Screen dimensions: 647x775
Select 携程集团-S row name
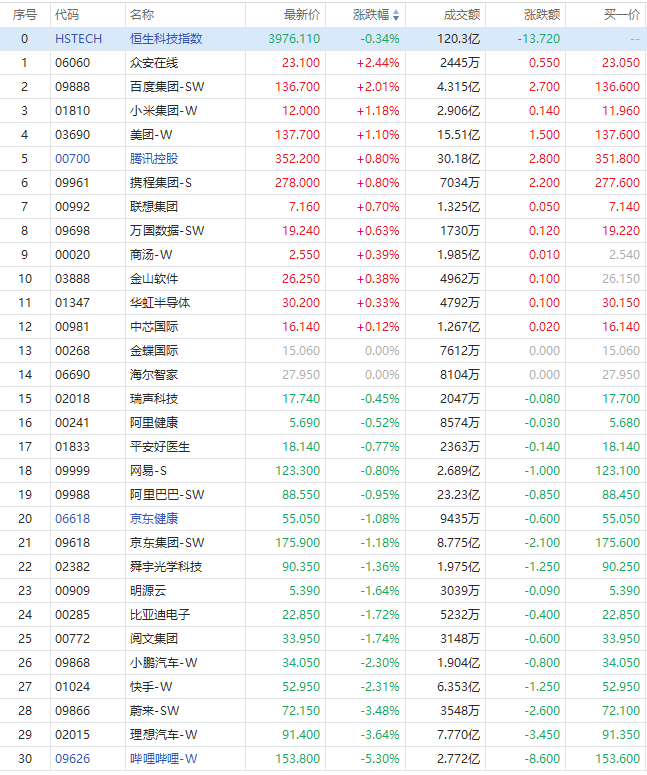pyautogui.click(x=161, y=183)
